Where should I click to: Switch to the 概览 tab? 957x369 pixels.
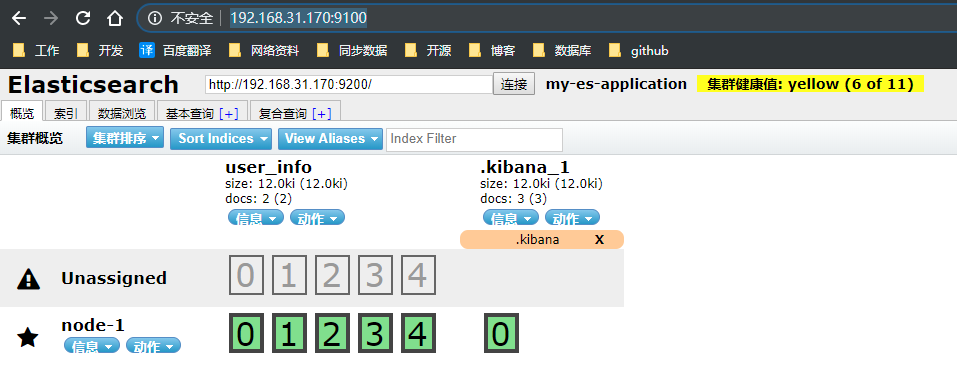click(x=23, y=113)
